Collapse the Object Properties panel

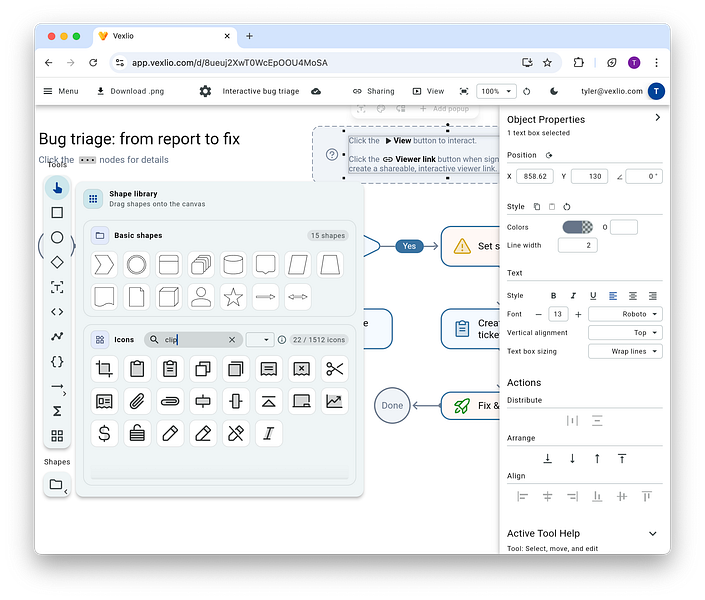657,117
